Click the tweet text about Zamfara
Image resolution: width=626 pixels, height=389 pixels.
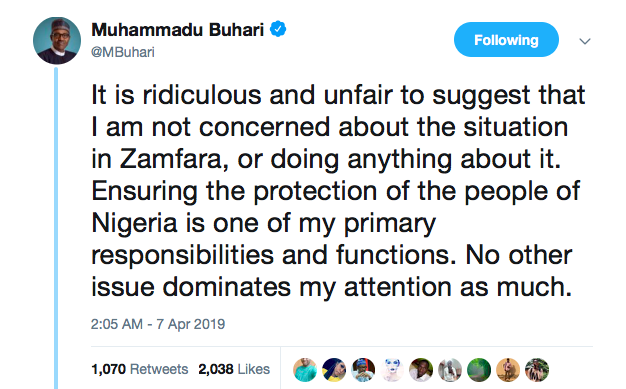pyautogui.click(x=338, y=191)
